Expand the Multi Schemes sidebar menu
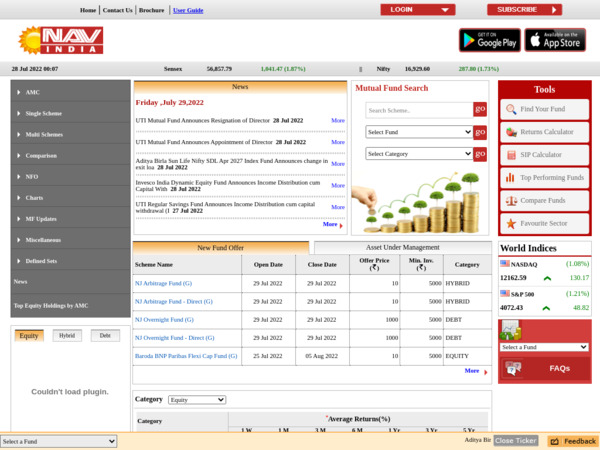The height and width of the screenshot is (450, 600). point(70,134)
